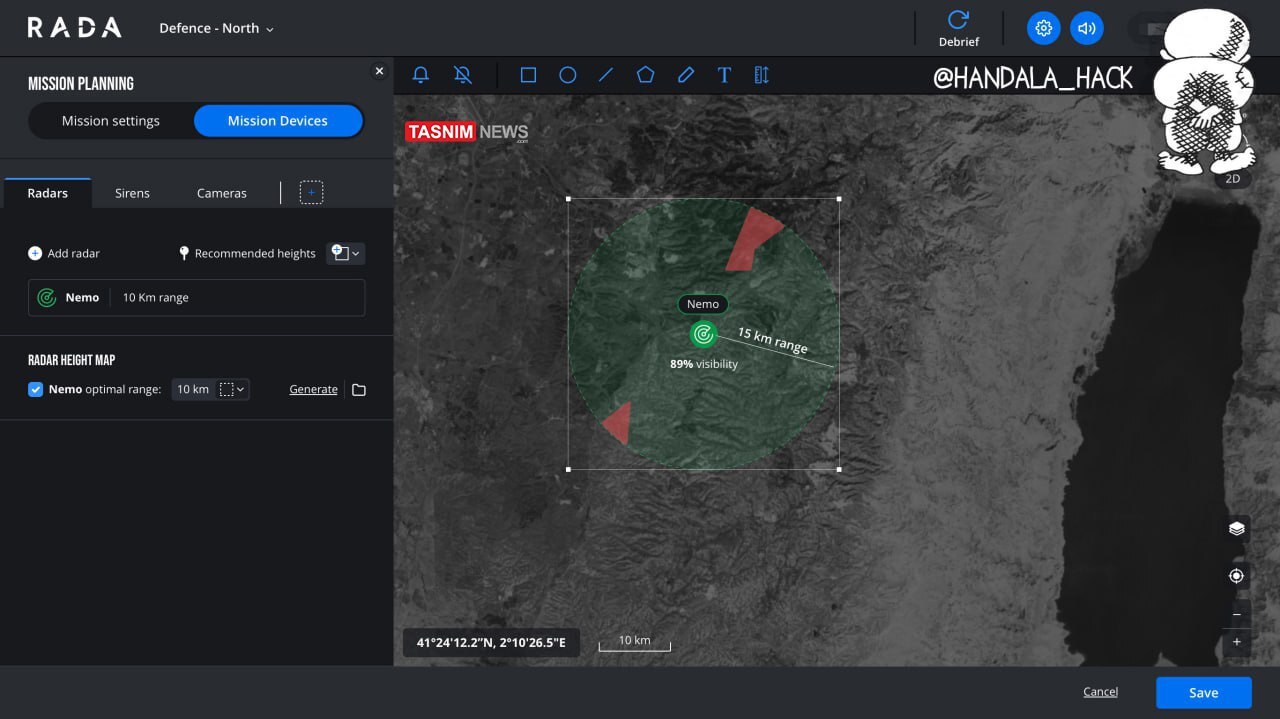
Task: Open the Defence - North dropdown
Action: 216,28
